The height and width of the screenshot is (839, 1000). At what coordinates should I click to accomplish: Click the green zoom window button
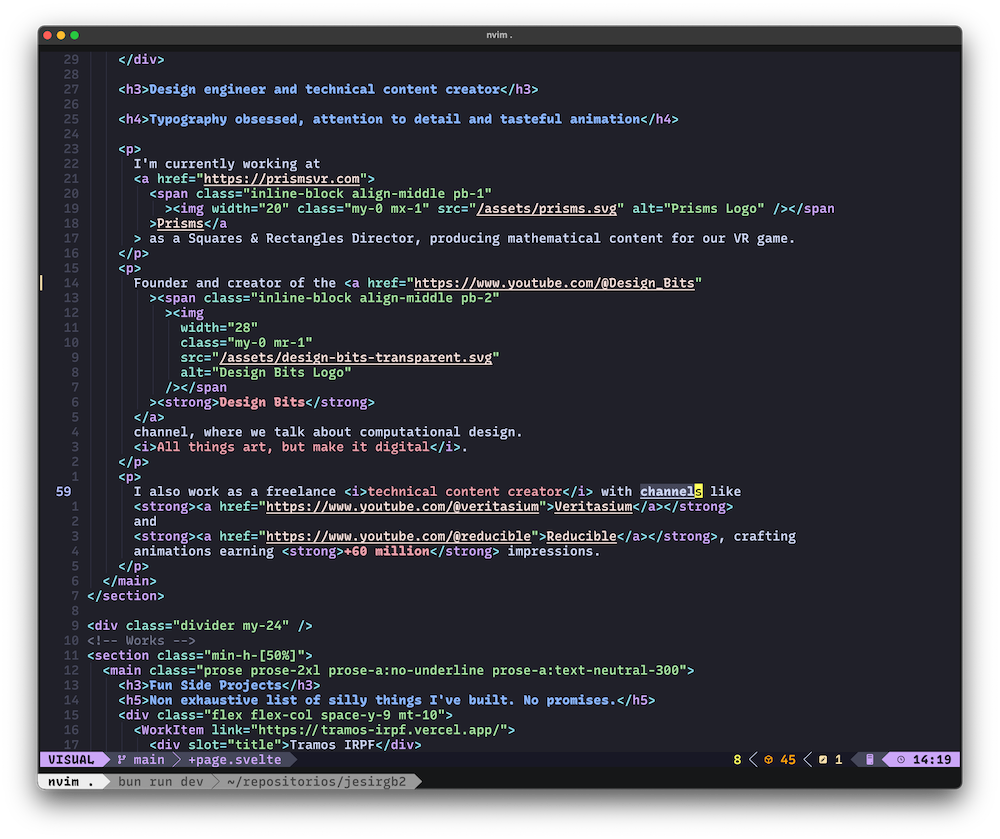tap(75, 35)
